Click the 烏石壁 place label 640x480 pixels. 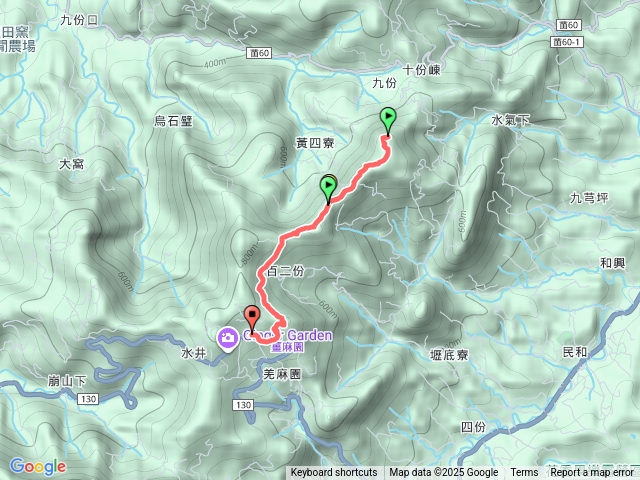[173, 121]
